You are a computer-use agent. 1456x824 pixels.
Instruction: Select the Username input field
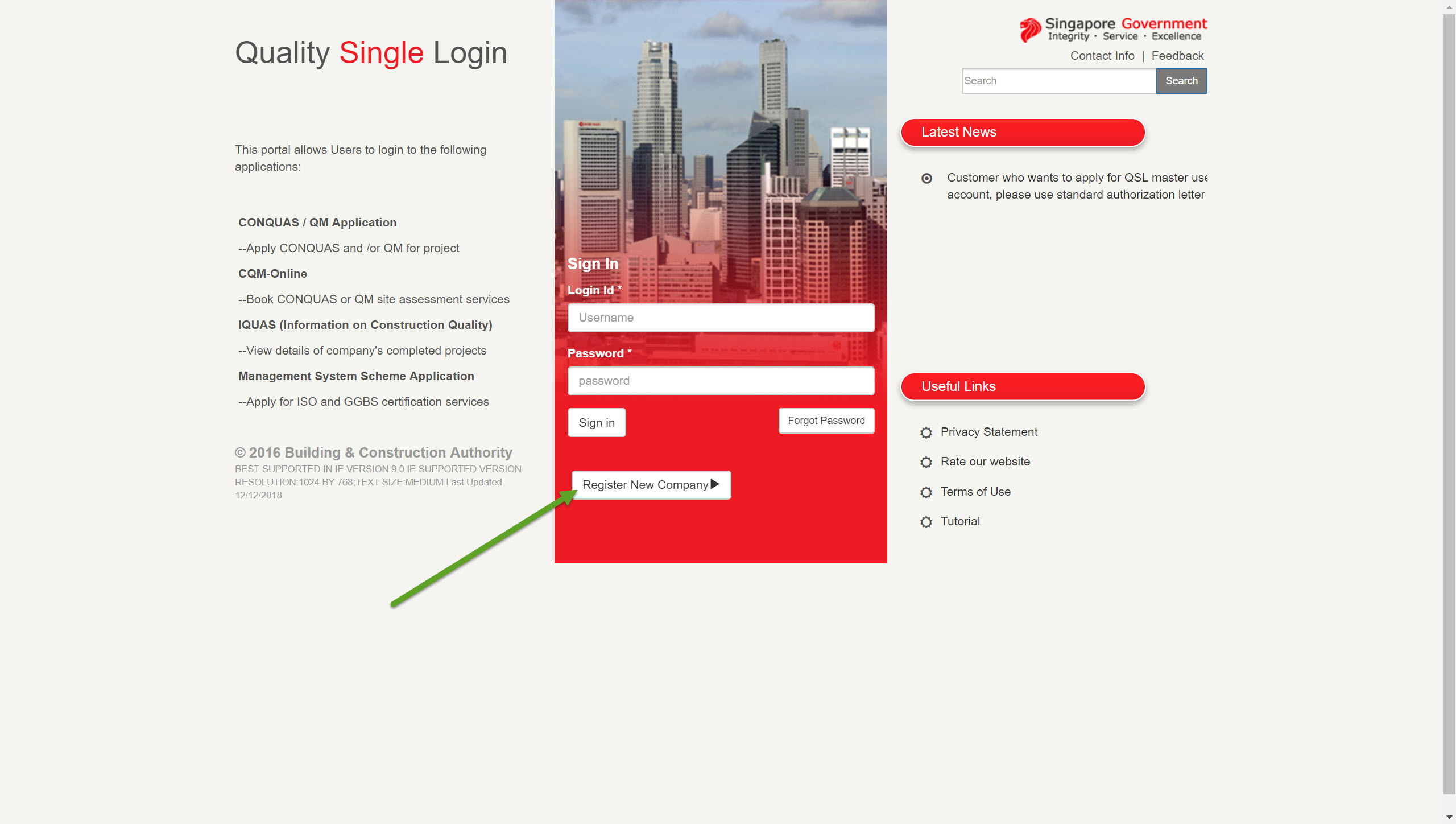(720, 318)
